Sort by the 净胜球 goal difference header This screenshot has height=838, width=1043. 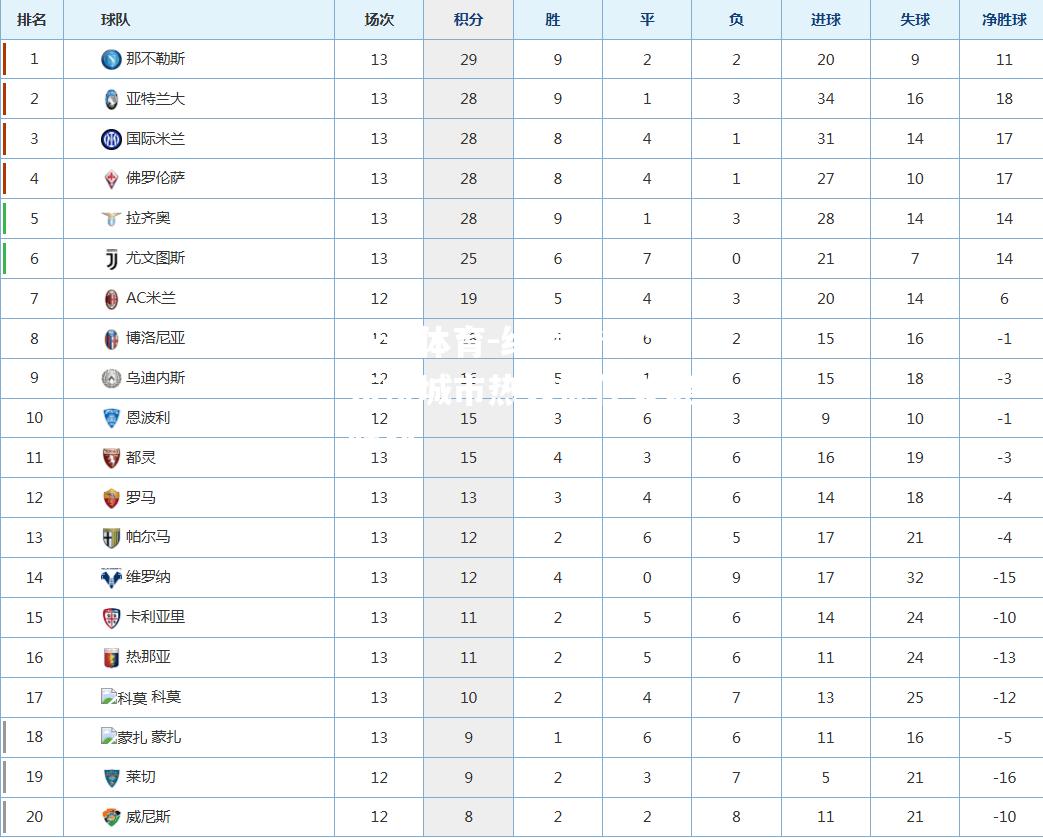1004,19
